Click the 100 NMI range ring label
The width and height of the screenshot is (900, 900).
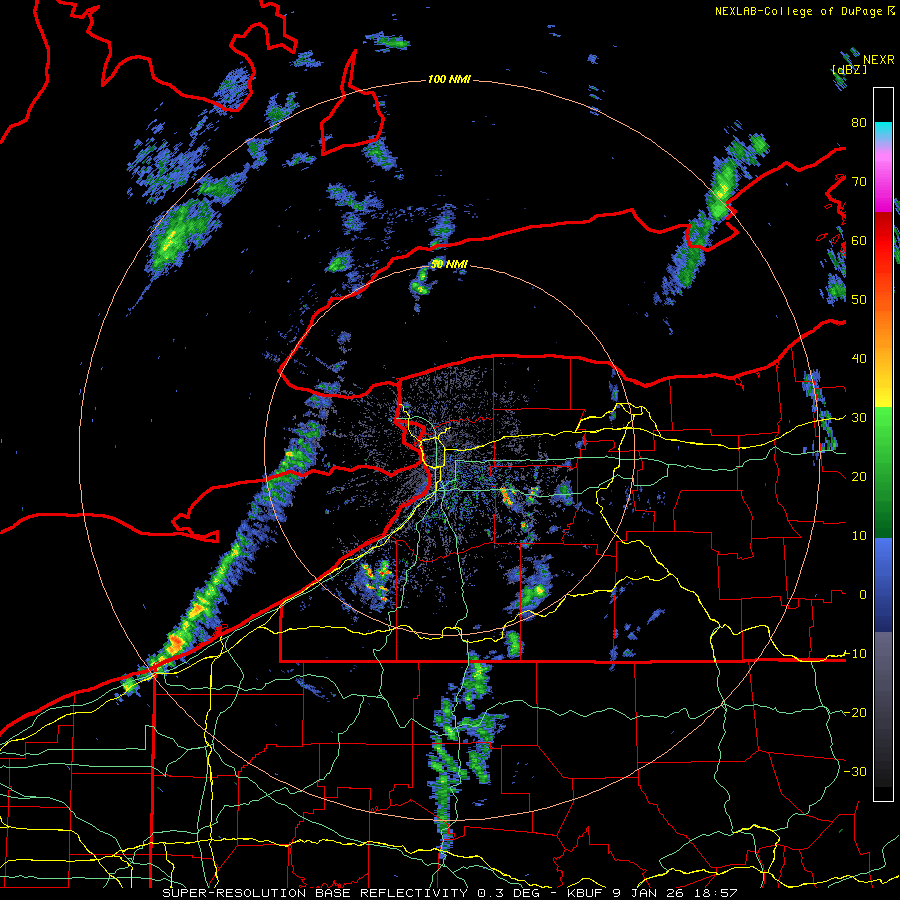point(449,79)
